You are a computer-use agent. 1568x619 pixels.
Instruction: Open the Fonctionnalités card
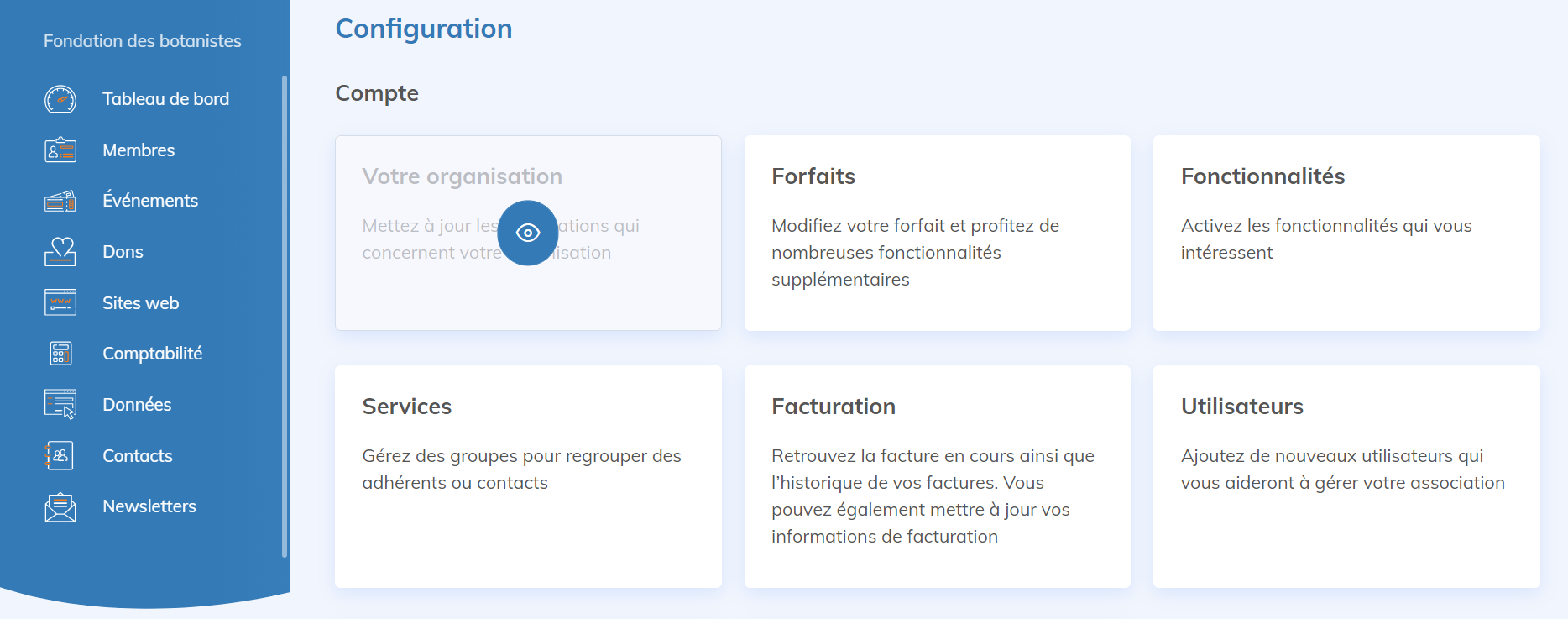pos(1346,233)
